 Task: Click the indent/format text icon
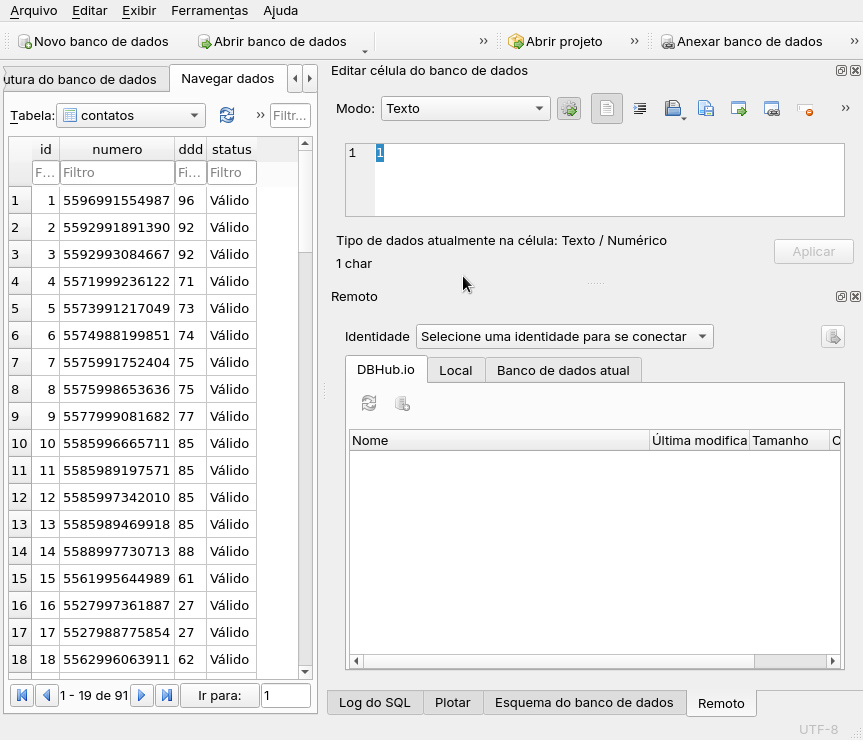point(640,109)
